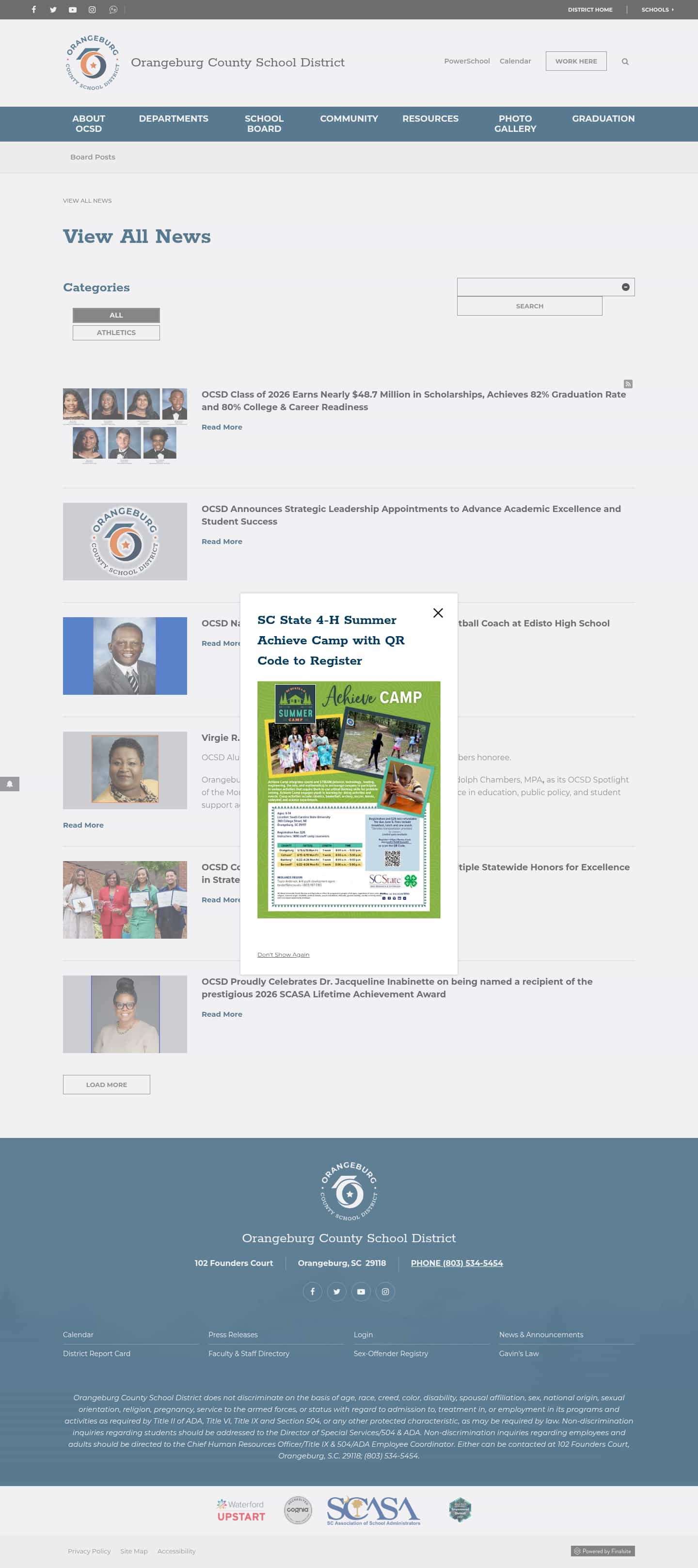Open the PowerSchool link

(467, 62)
